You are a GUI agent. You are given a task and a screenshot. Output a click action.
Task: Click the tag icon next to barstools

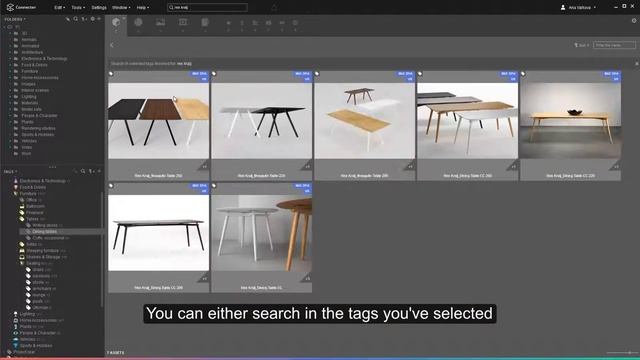pos(28,276)
